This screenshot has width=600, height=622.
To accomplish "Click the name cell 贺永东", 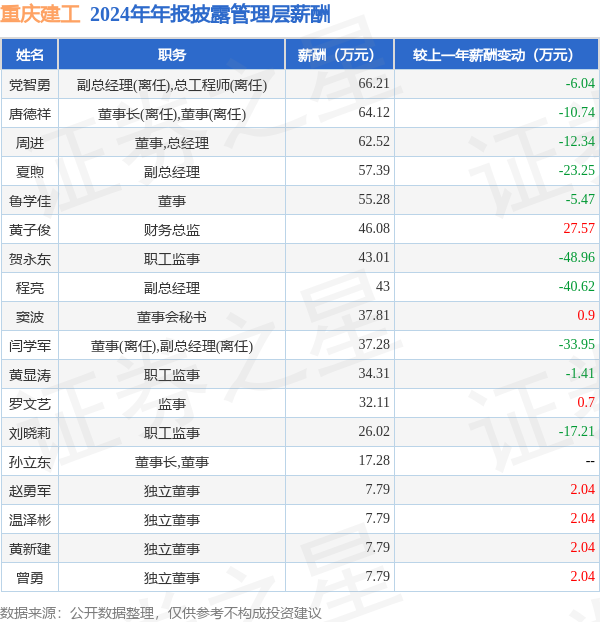I will (x=30, y=259).
